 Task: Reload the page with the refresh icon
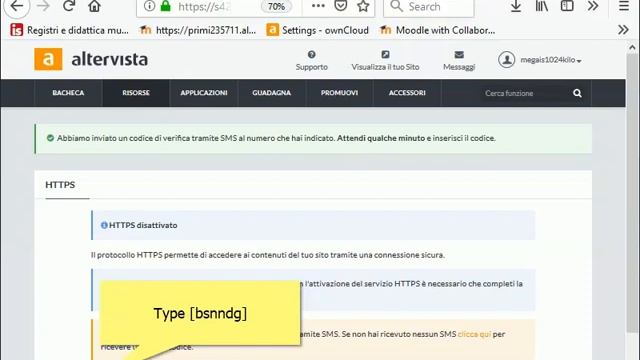69,6
